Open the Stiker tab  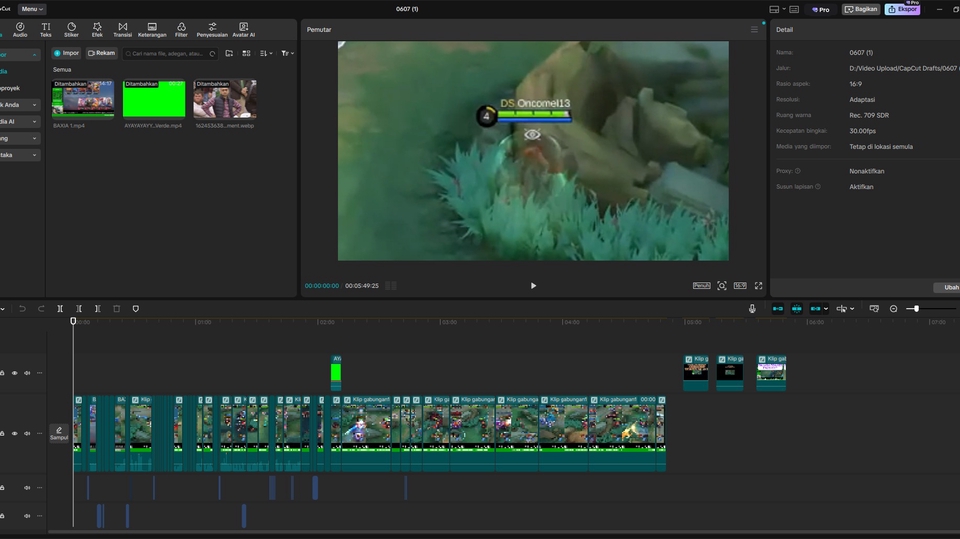tap(71, 29)
